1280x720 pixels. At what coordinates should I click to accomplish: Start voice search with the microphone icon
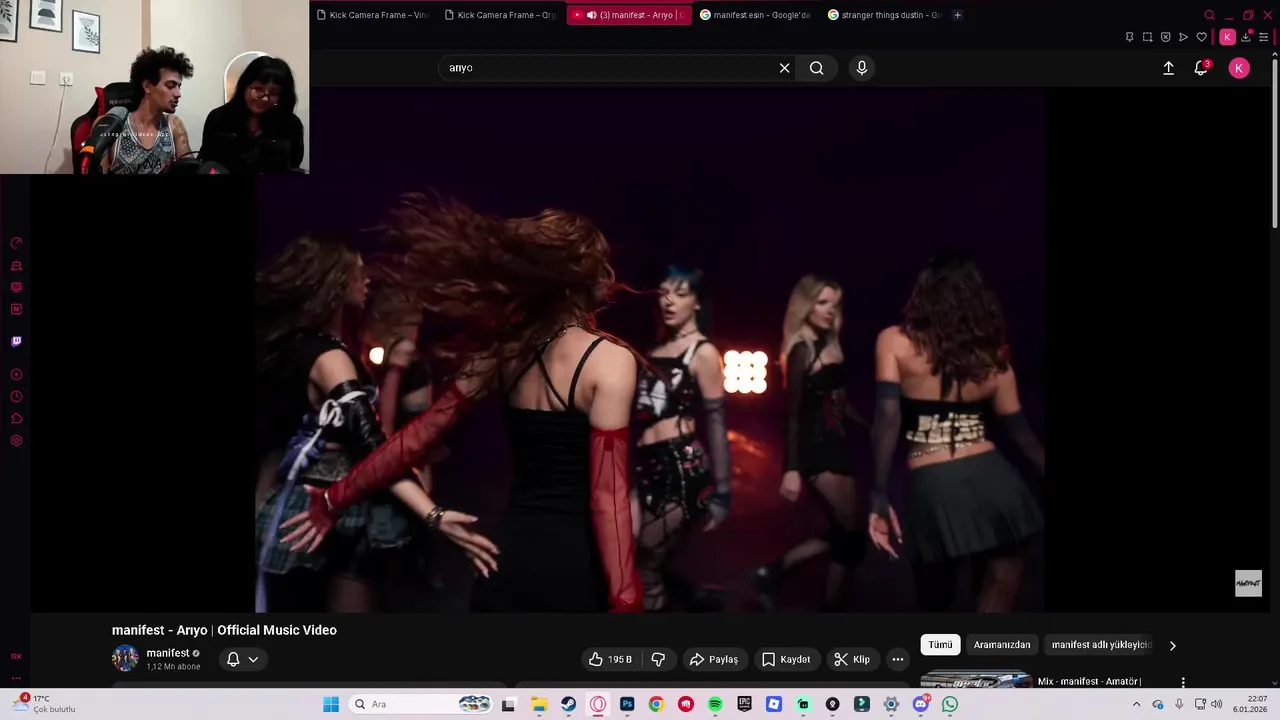862,68
